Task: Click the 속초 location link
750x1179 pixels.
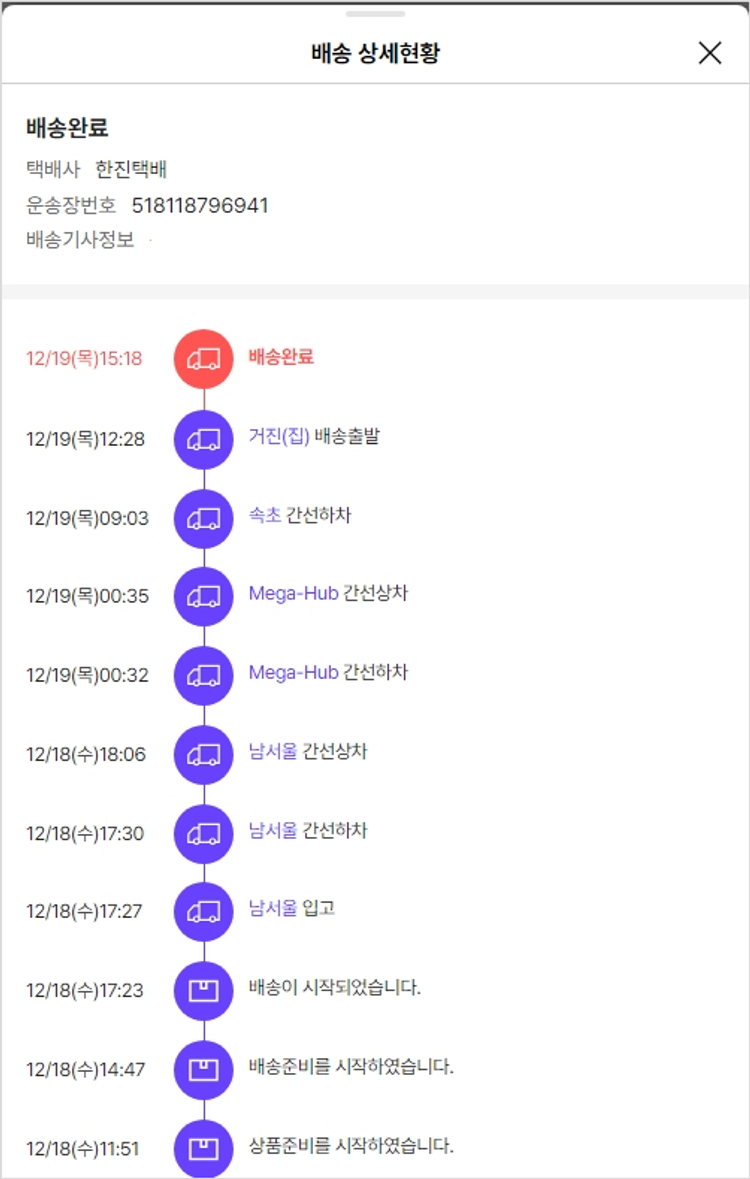Action: 265,516
